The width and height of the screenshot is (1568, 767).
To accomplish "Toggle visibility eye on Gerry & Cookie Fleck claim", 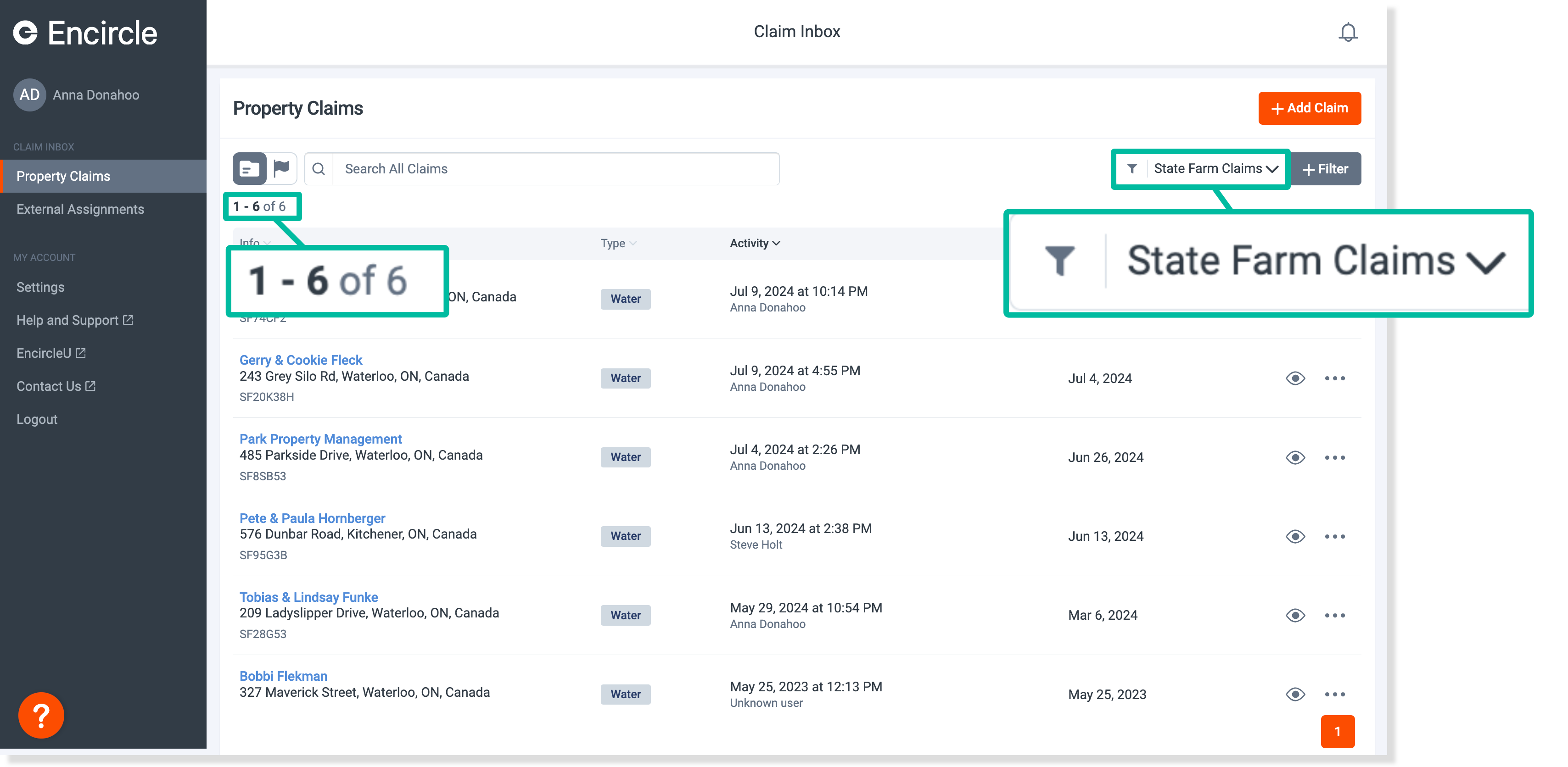I will [x=1295, y=378].
